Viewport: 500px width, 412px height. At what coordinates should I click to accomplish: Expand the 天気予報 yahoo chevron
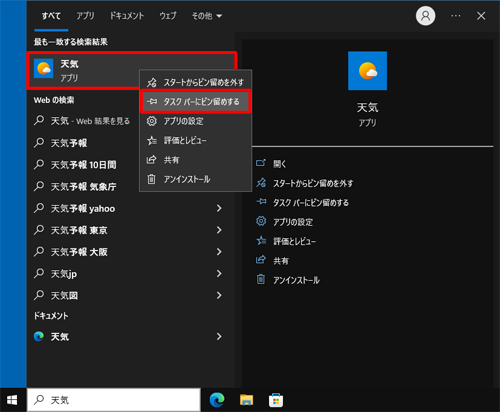pos(219,208)
